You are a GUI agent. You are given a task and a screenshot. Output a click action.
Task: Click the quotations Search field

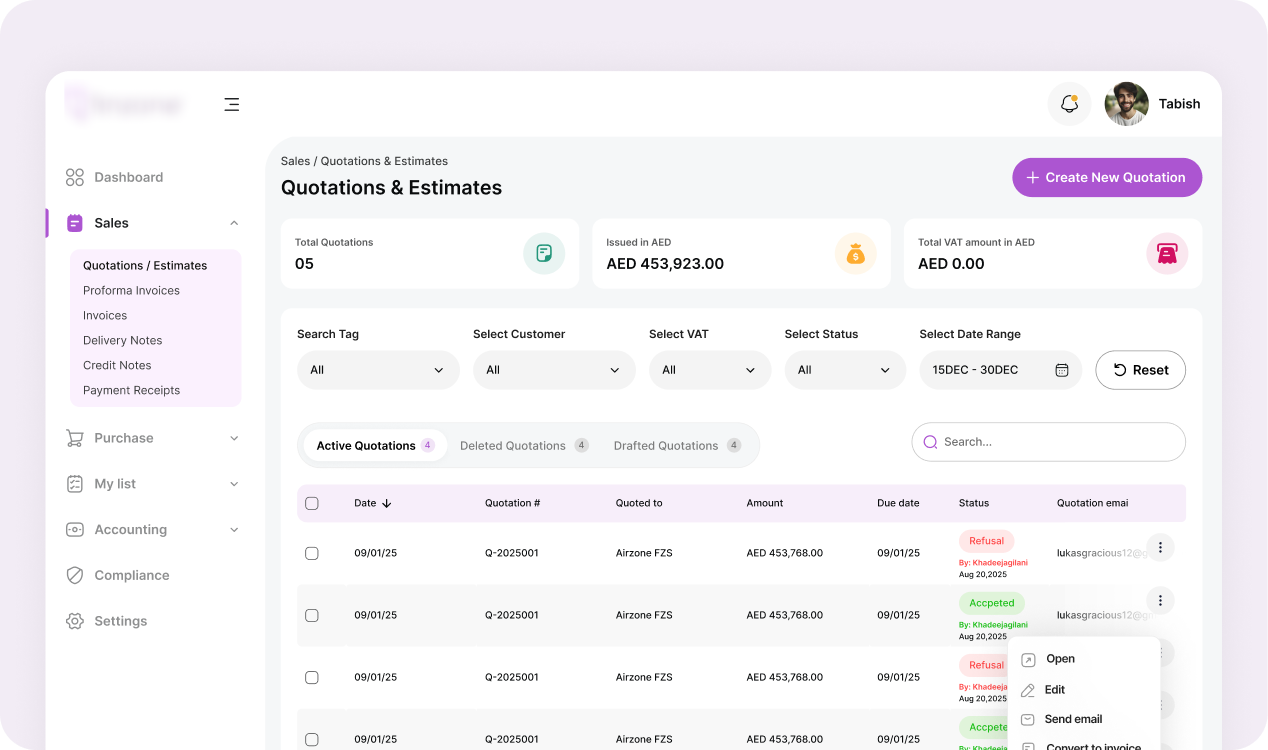(1048, 442)
